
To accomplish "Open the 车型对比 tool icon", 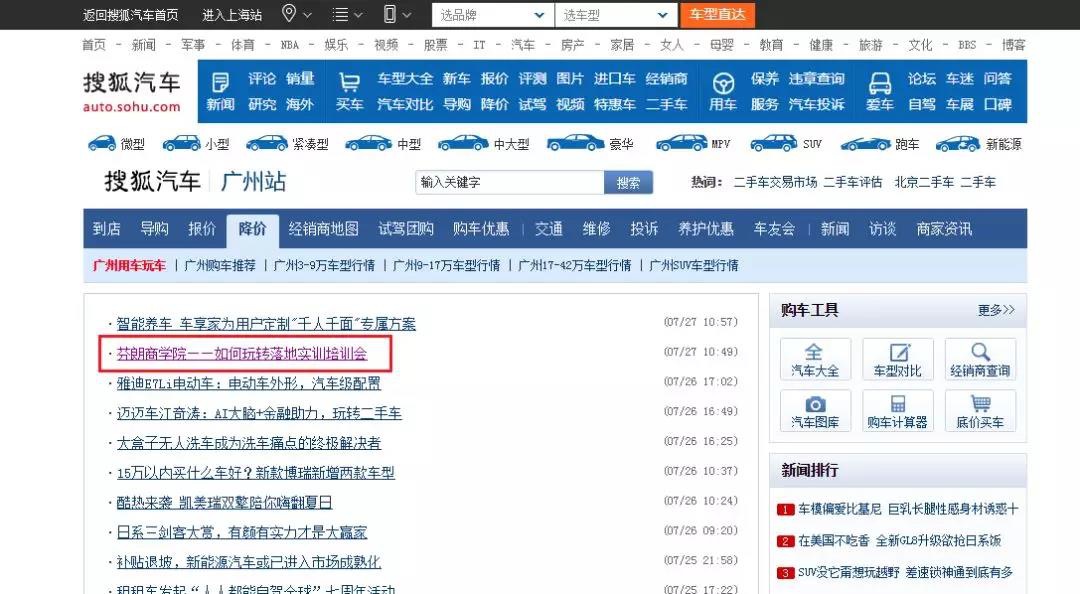I will click(897, 359).
